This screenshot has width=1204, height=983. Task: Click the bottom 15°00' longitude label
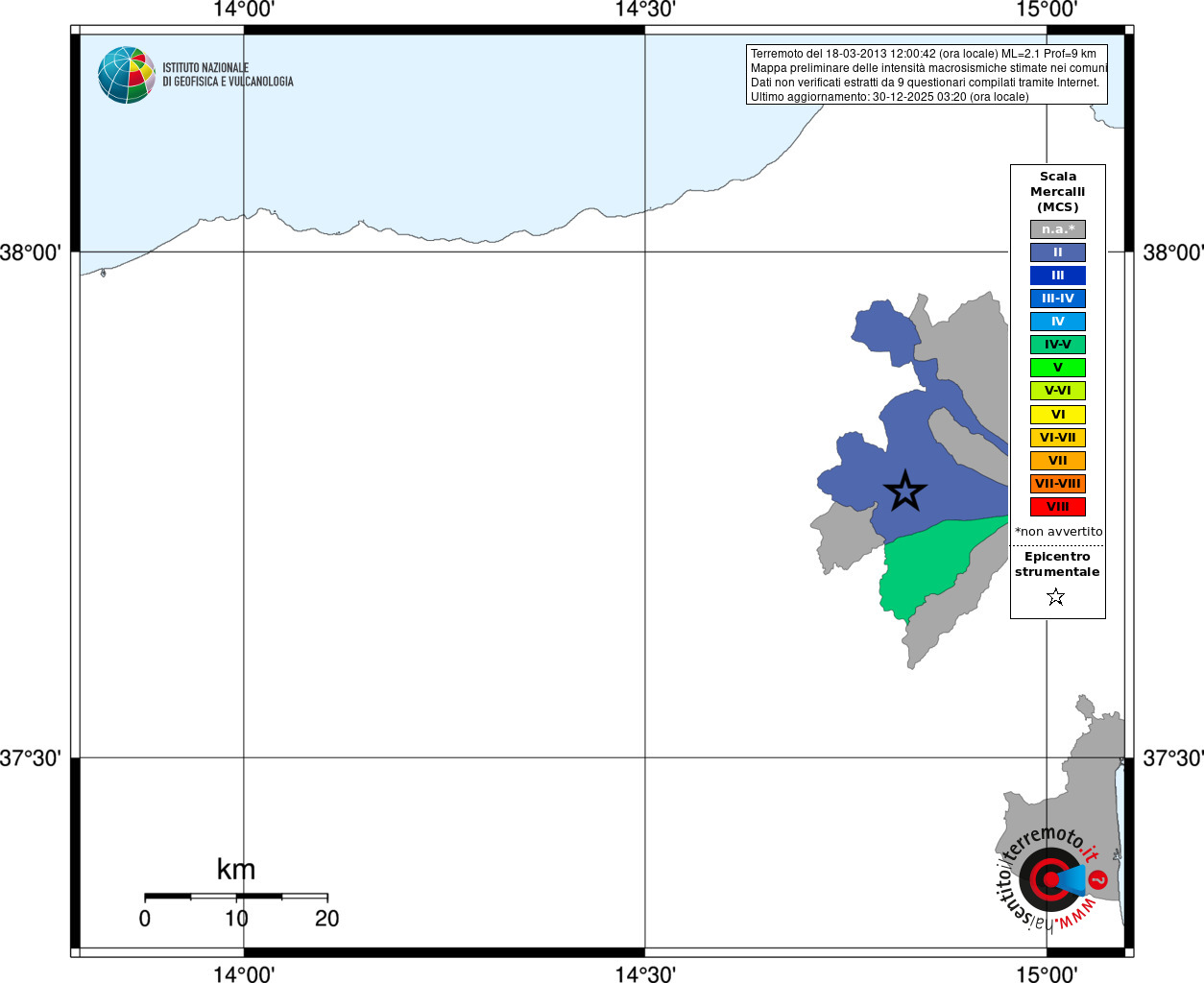click(1047, 975)
